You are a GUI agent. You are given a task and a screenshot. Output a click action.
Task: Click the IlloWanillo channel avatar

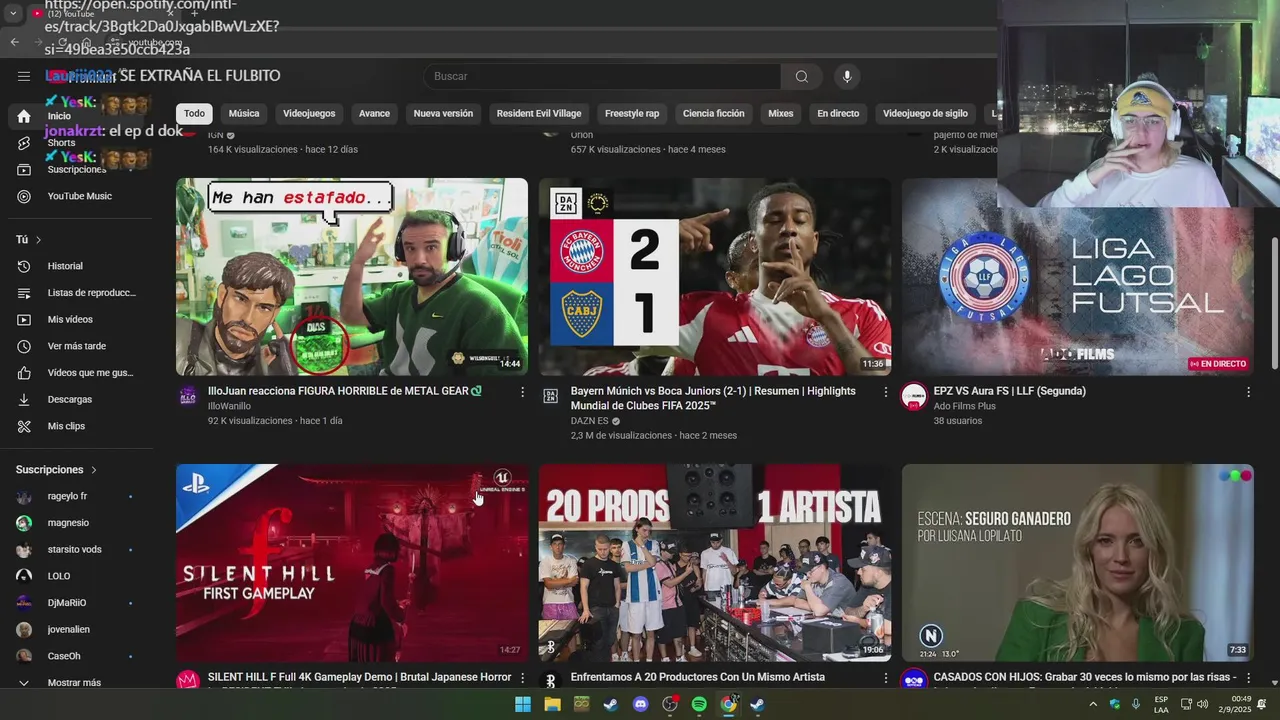tap(188, 395)
